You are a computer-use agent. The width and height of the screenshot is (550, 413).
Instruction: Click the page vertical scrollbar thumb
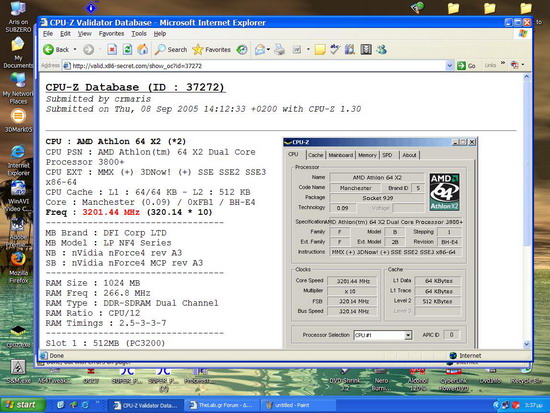point(526,164)
